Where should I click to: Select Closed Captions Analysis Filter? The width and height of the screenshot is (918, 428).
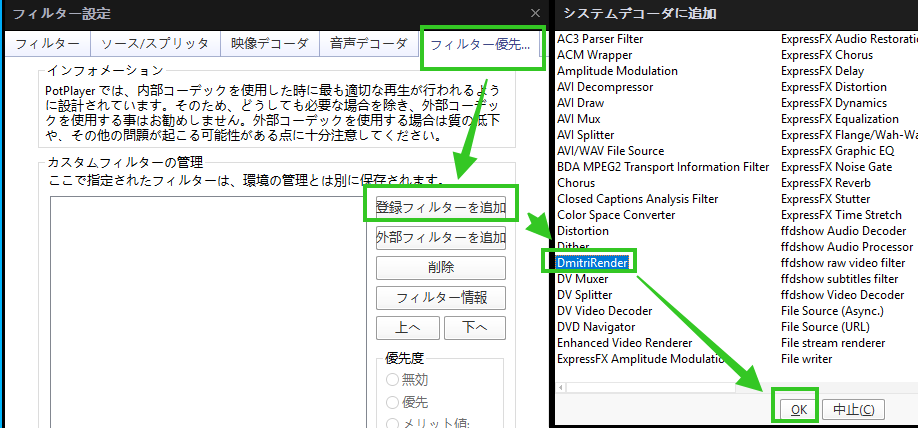coord(638,198)
